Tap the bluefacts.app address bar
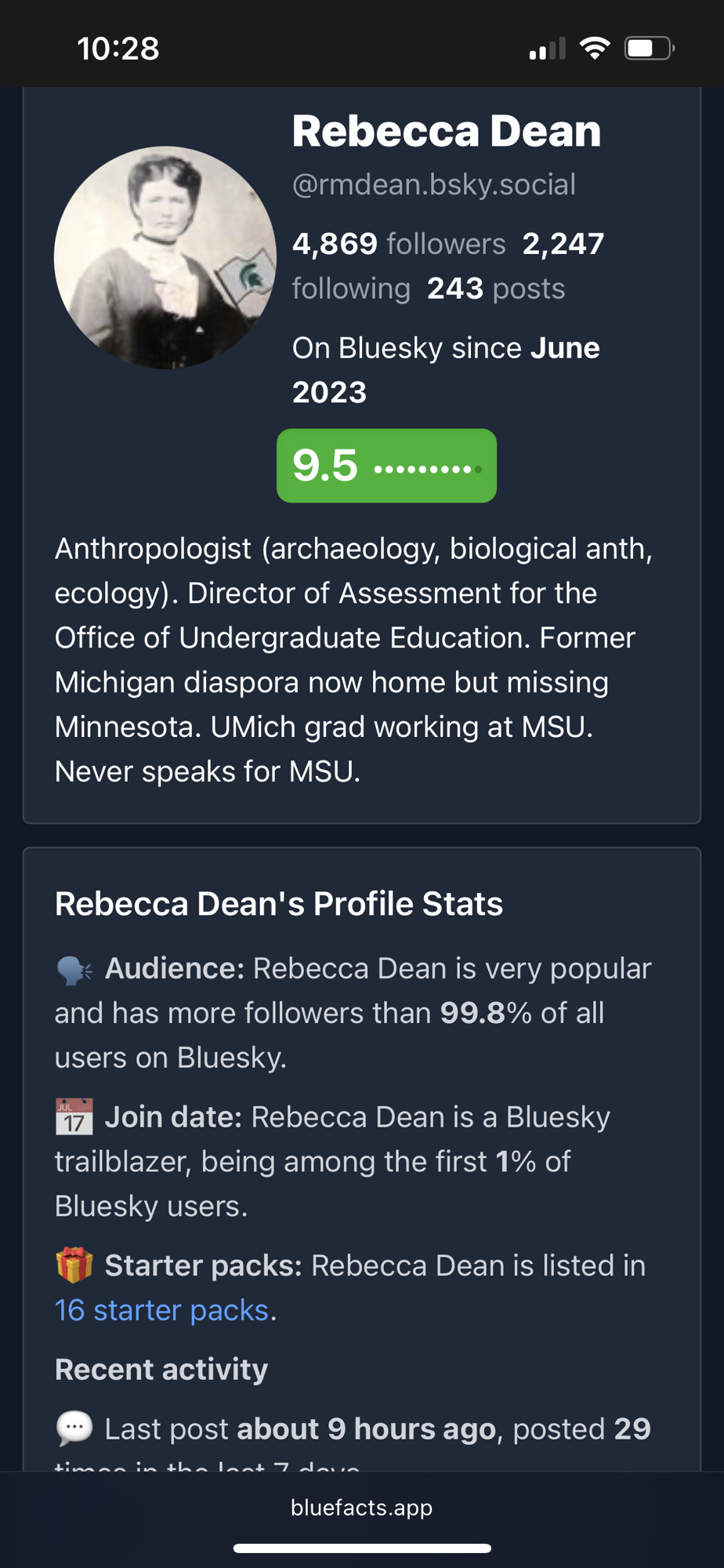Viewport: 724px width, 1568px height. point(361,1508)
